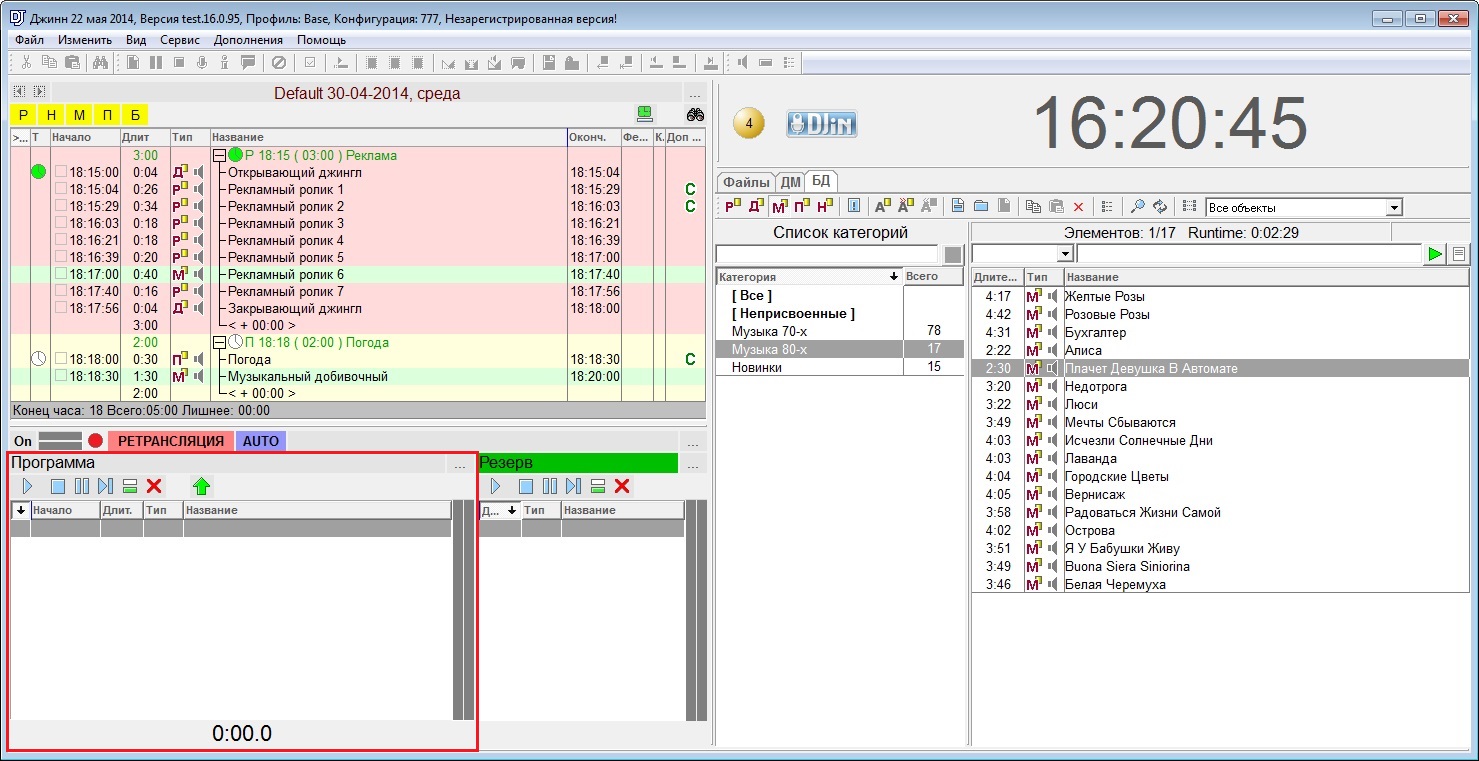Click the sort arrow column in Программа table header
This screenshot has width=1479, height=761.
[21, 510]
